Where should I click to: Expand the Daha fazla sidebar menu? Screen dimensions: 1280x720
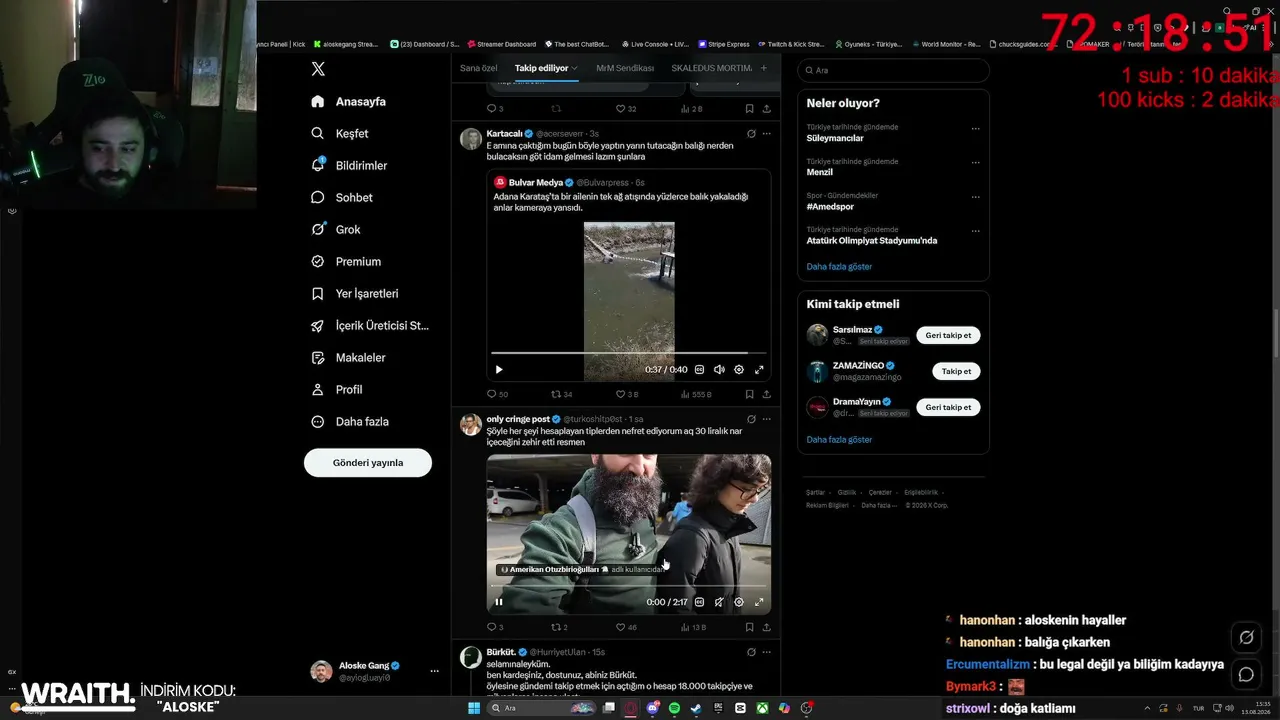(349, 422)
